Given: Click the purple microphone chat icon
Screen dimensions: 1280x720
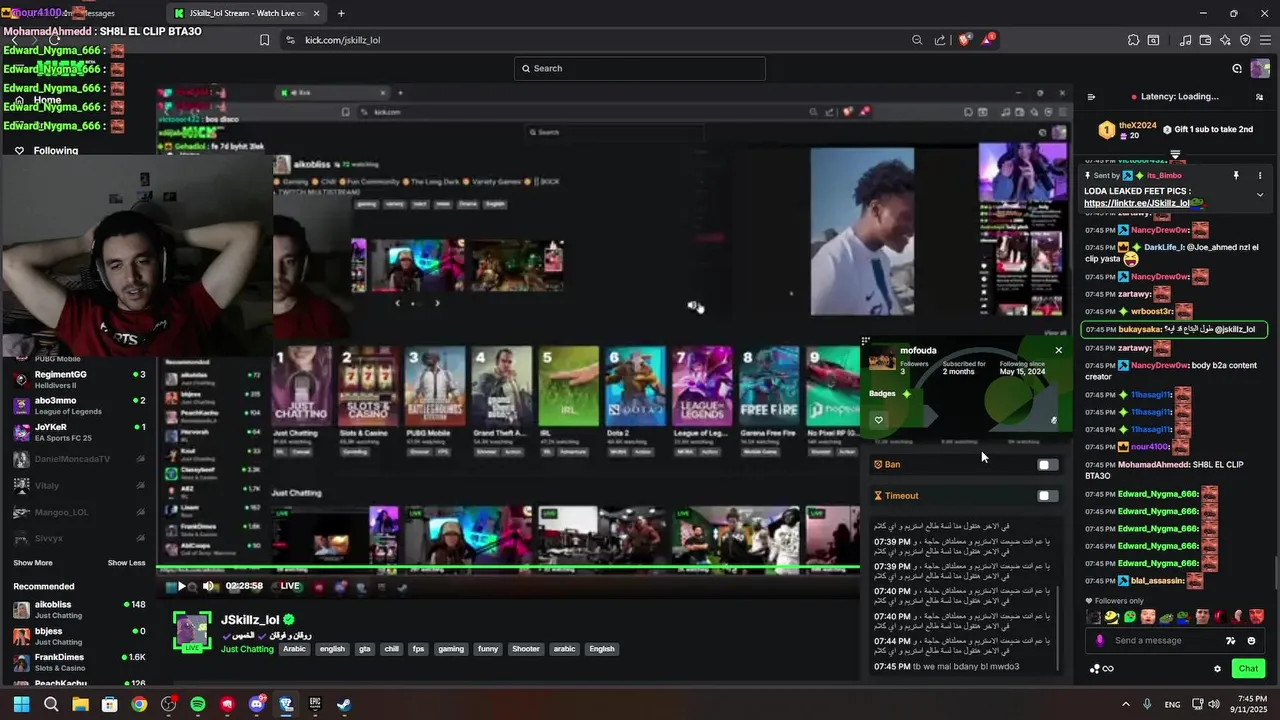Looking at the screenshot, I should (1099, 641).
